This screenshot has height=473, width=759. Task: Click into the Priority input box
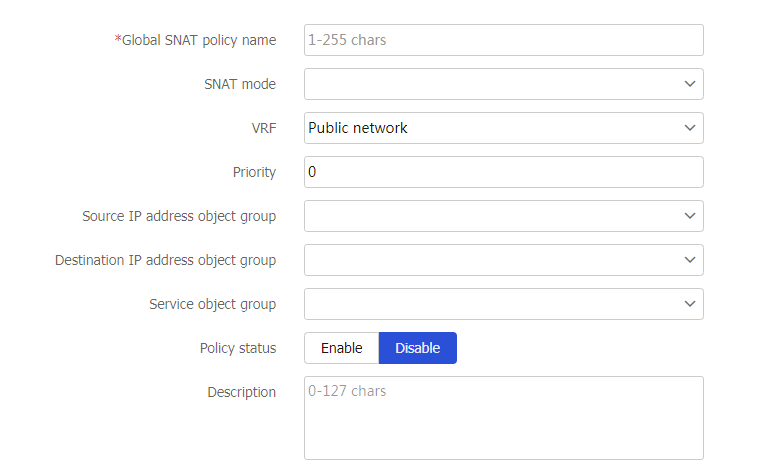point(503,172)
